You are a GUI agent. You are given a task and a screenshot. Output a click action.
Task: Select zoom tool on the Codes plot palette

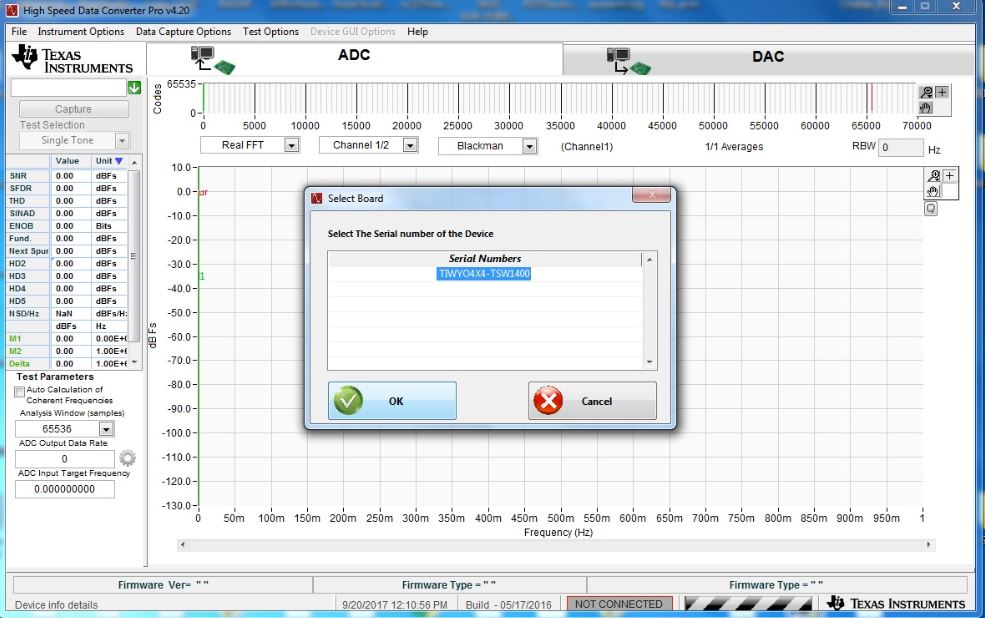tap(927, 92)
